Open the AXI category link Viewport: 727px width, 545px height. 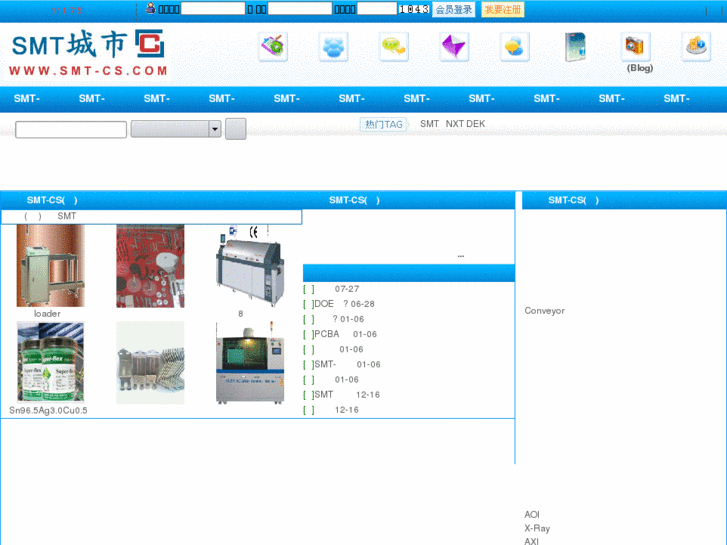coord(531,541)
